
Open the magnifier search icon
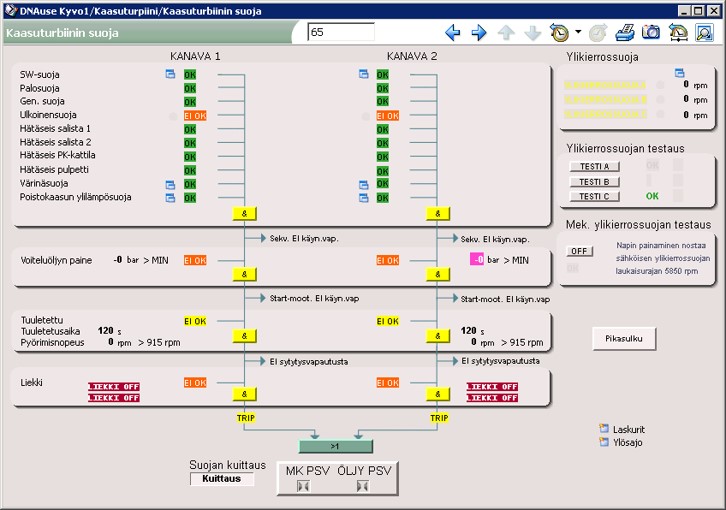point(704,33)
